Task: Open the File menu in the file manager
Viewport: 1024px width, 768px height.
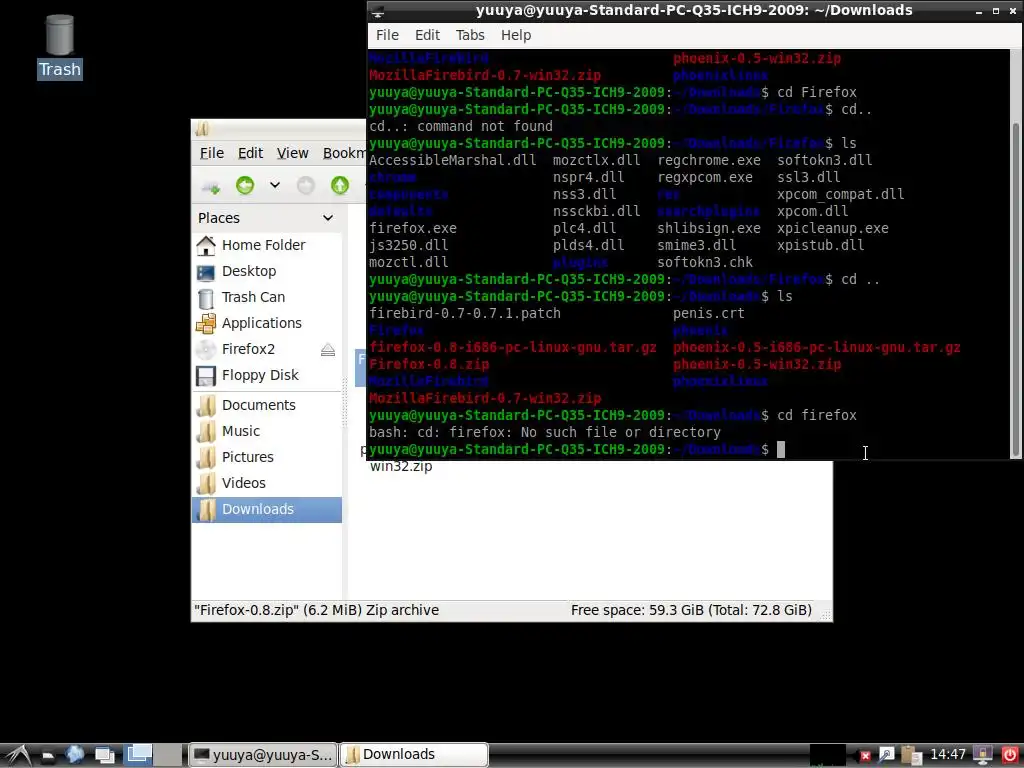Action: [212, 153]
